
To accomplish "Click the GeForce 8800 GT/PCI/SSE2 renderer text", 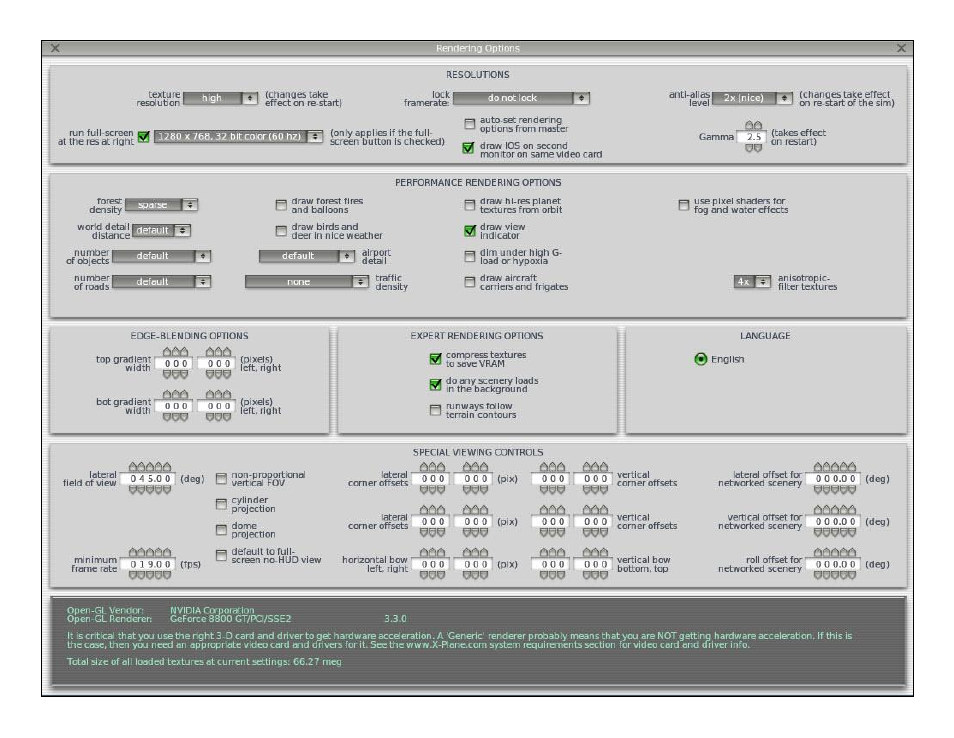I will [231, 619].
